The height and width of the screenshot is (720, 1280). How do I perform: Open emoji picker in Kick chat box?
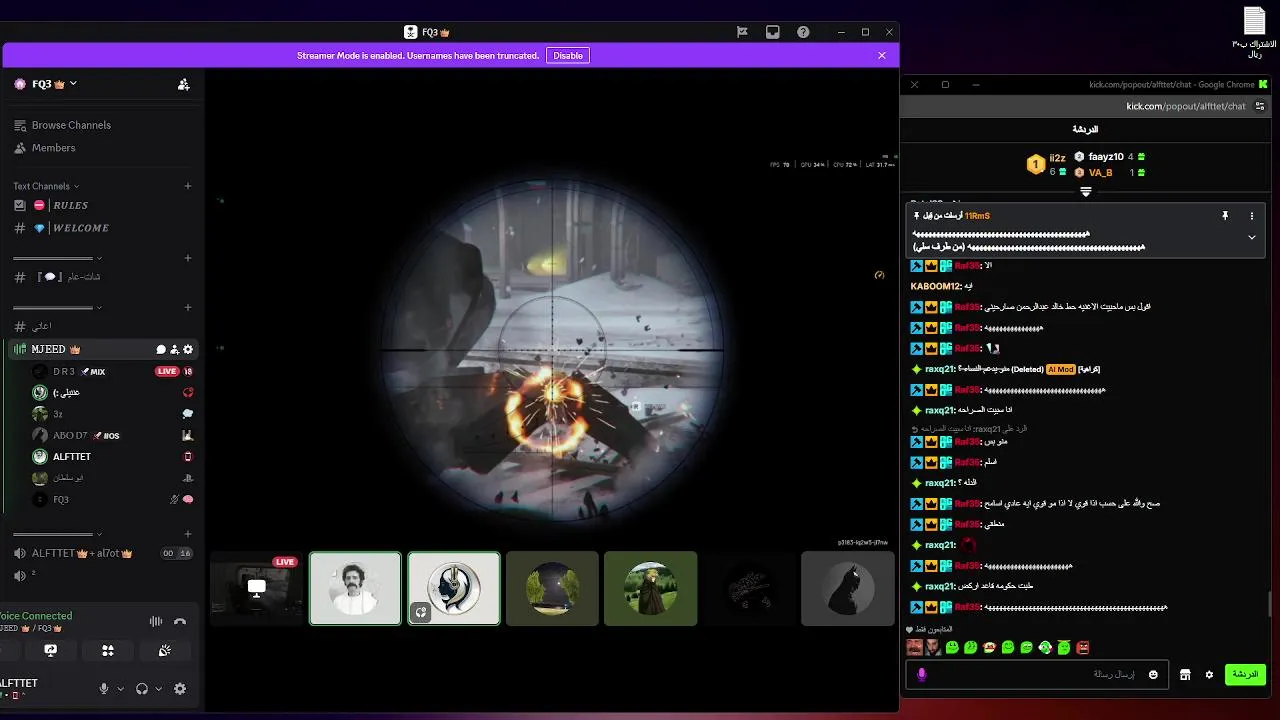pyautogui.click(x=1153, y=675)
